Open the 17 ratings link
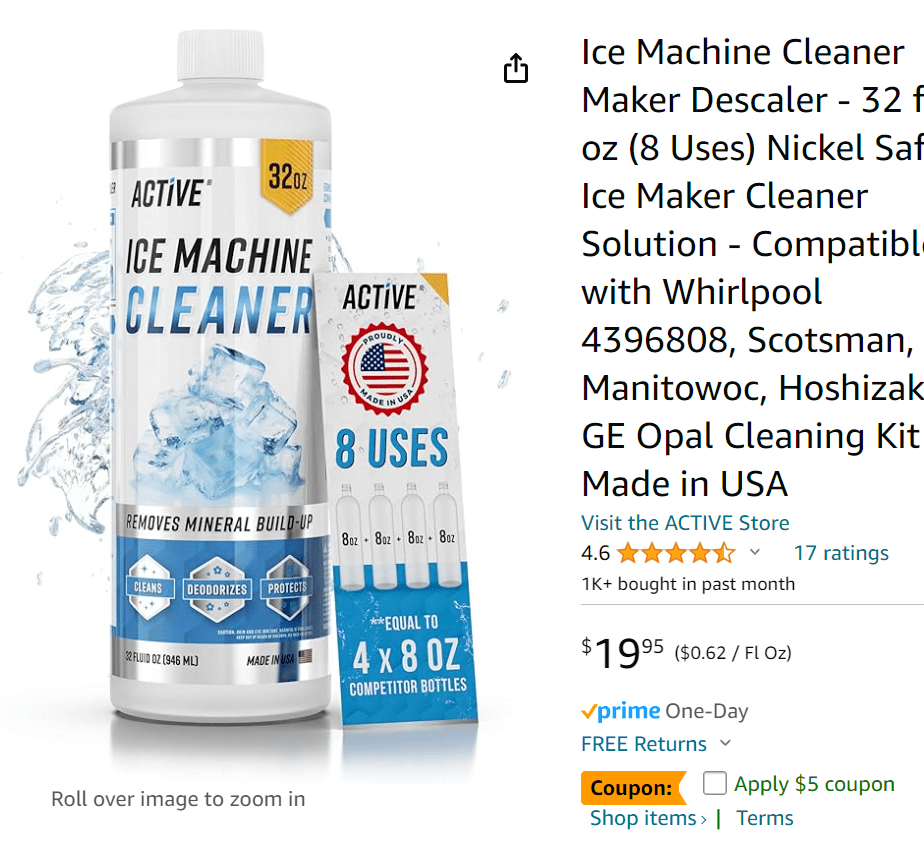Image resolution: width=924 pixels, height=841 pixels. (x=840, y=553)
